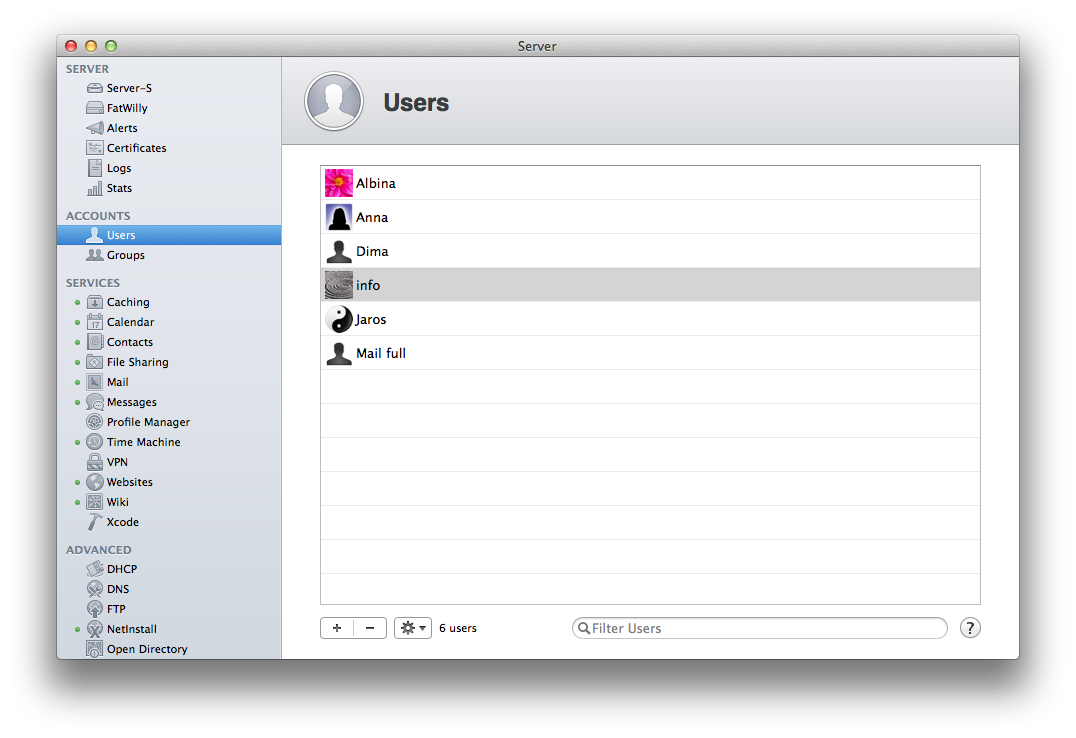Click the NetInstall label
The width and height of the screenshot is (1076, 738).
[132, 629]
